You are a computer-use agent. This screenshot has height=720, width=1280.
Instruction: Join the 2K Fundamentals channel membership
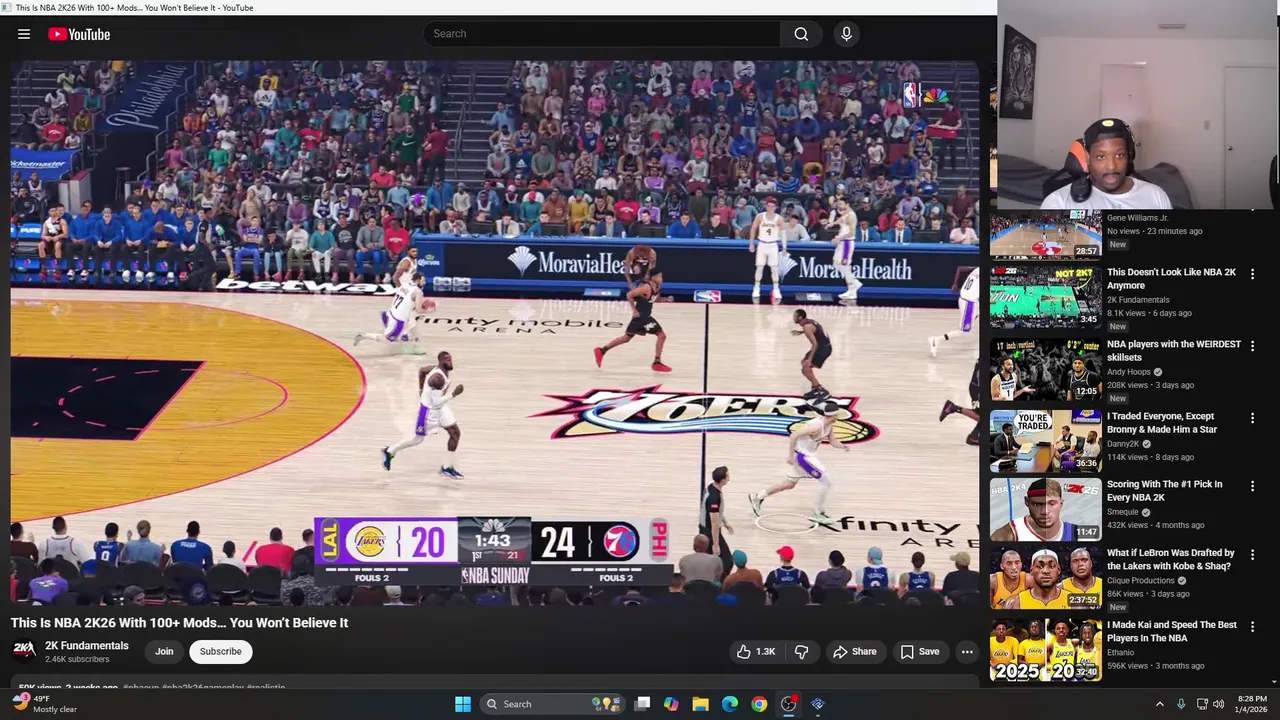[x=164, y=651]
